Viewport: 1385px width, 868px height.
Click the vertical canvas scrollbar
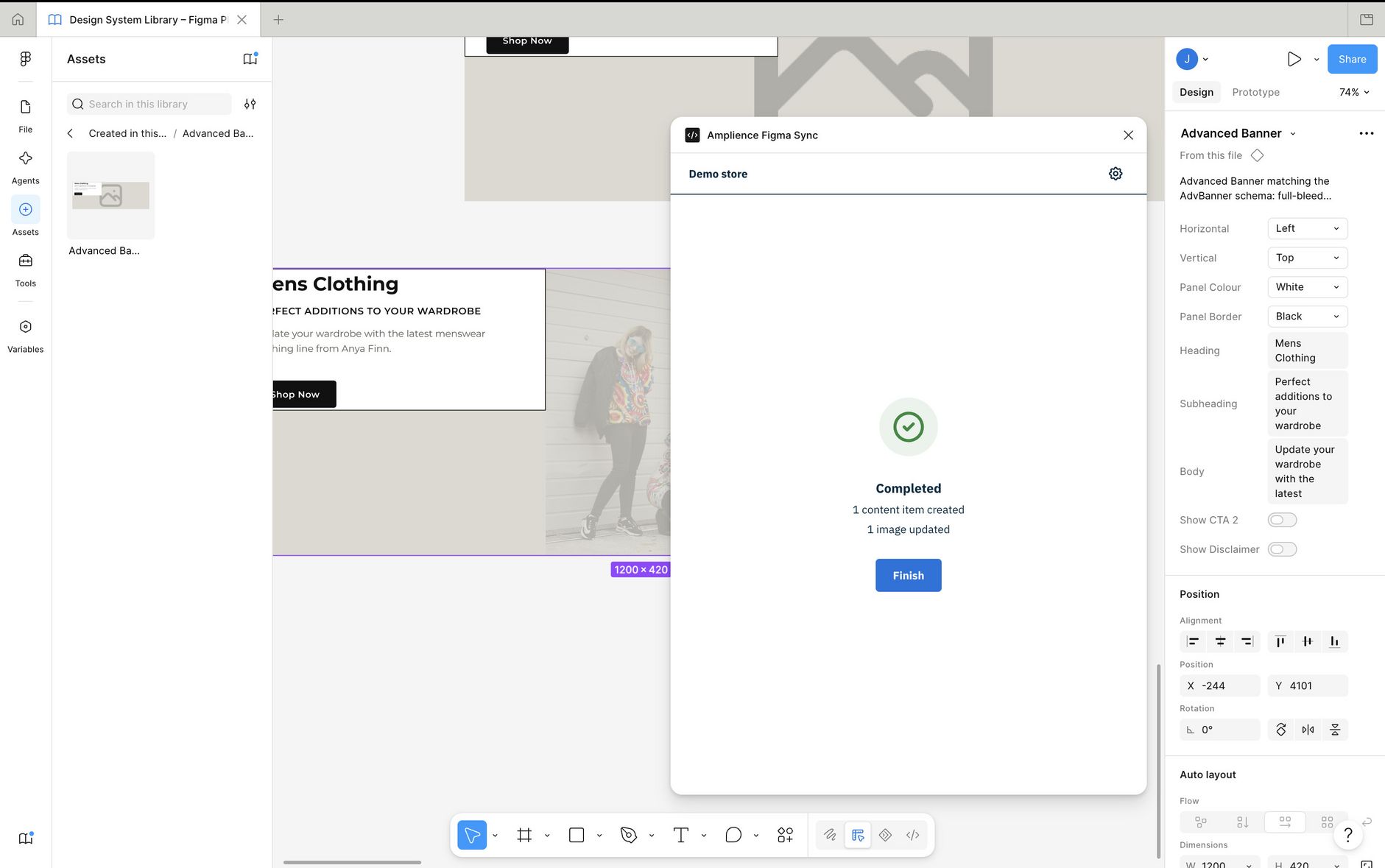[1158, 761]
